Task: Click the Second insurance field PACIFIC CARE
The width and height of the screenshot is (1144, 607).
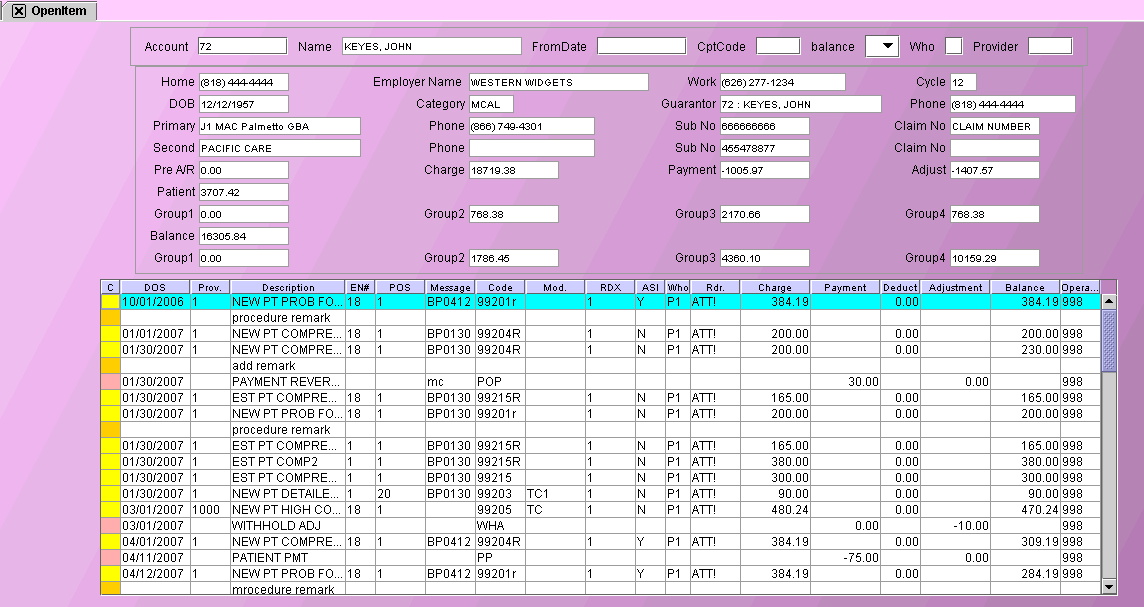Action: click(279, 148)
